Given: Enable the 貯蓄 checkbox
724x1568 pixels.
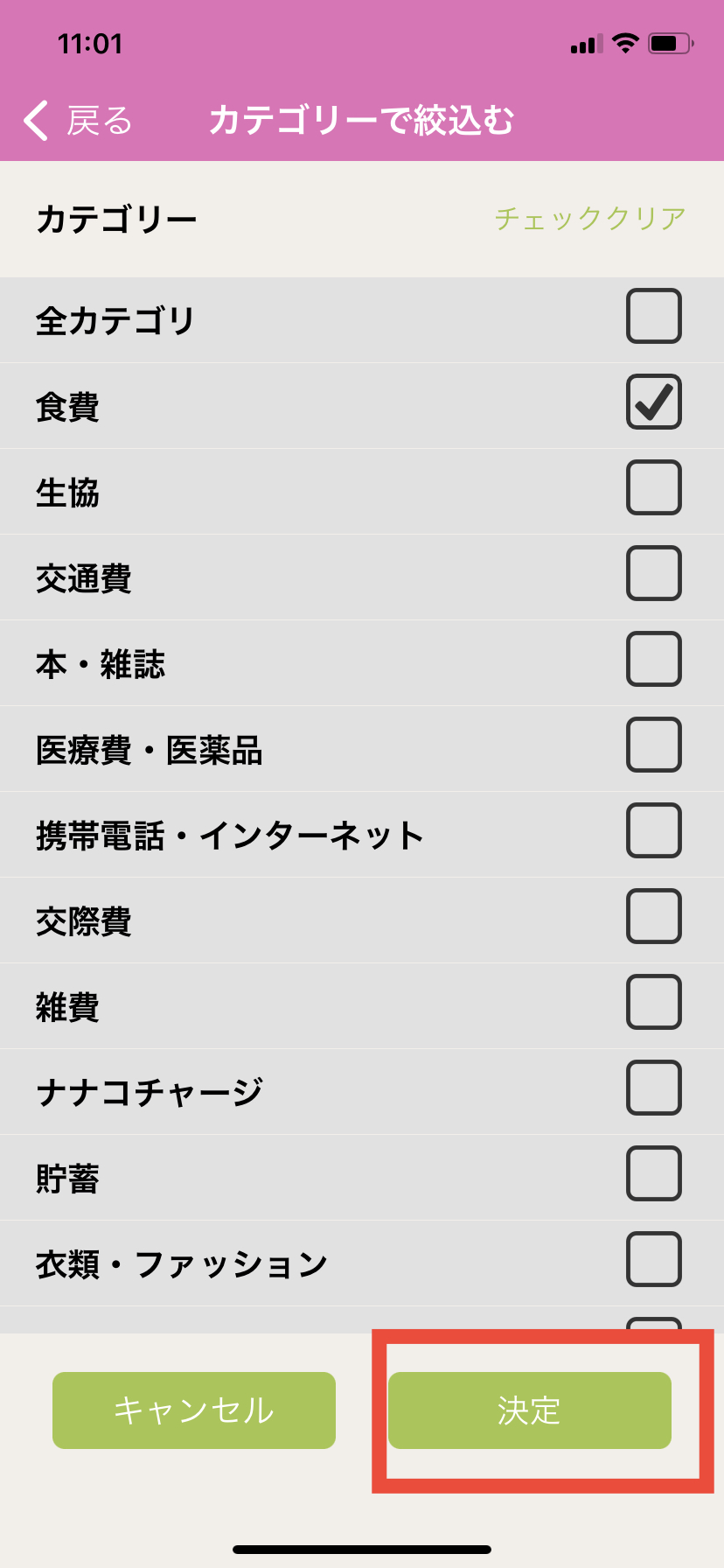Looking at the screenshot, I should [x=653, y=1173].
